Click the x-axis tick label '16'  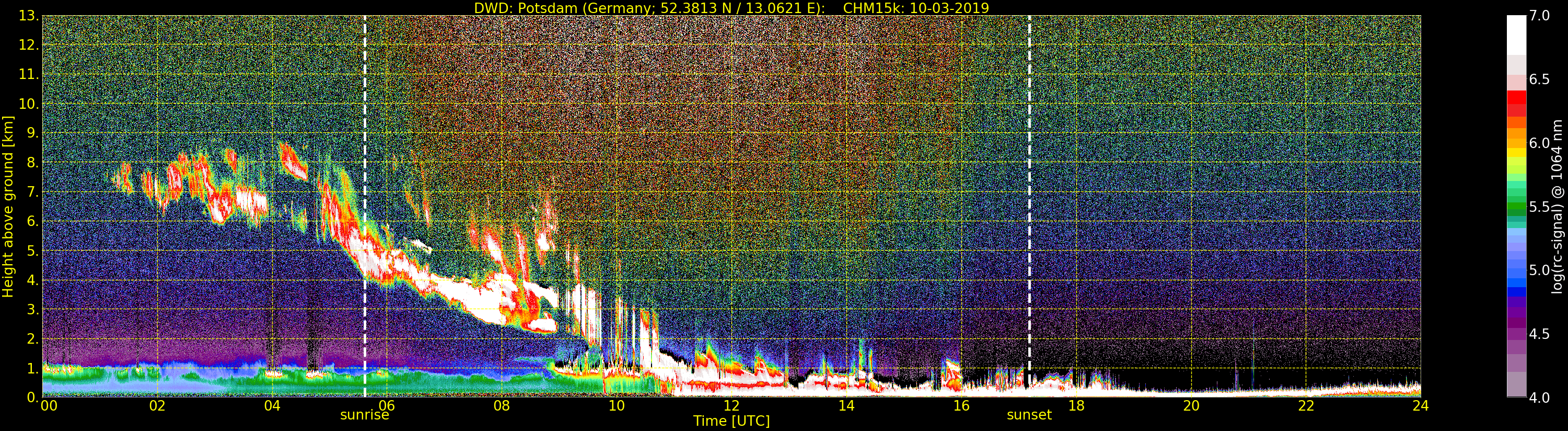tap(961, 405)
